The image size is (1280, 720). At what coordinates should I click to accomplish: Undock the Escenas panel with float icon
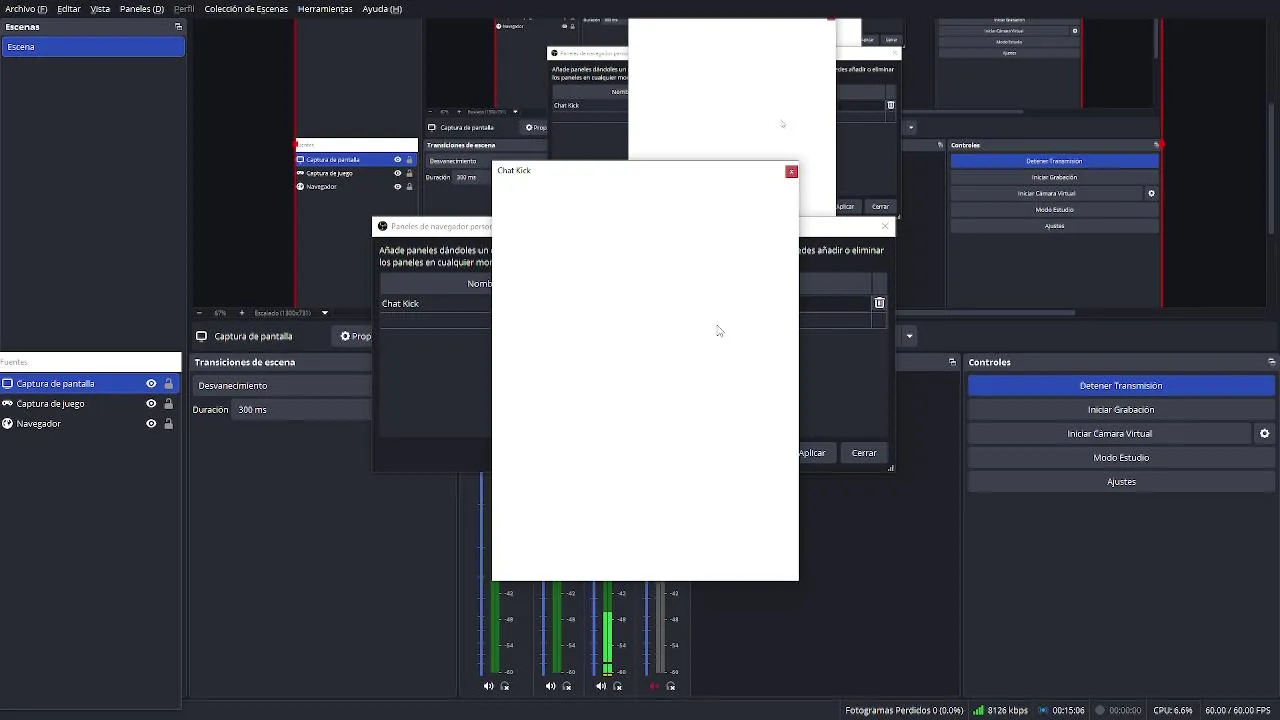point(178,27)
